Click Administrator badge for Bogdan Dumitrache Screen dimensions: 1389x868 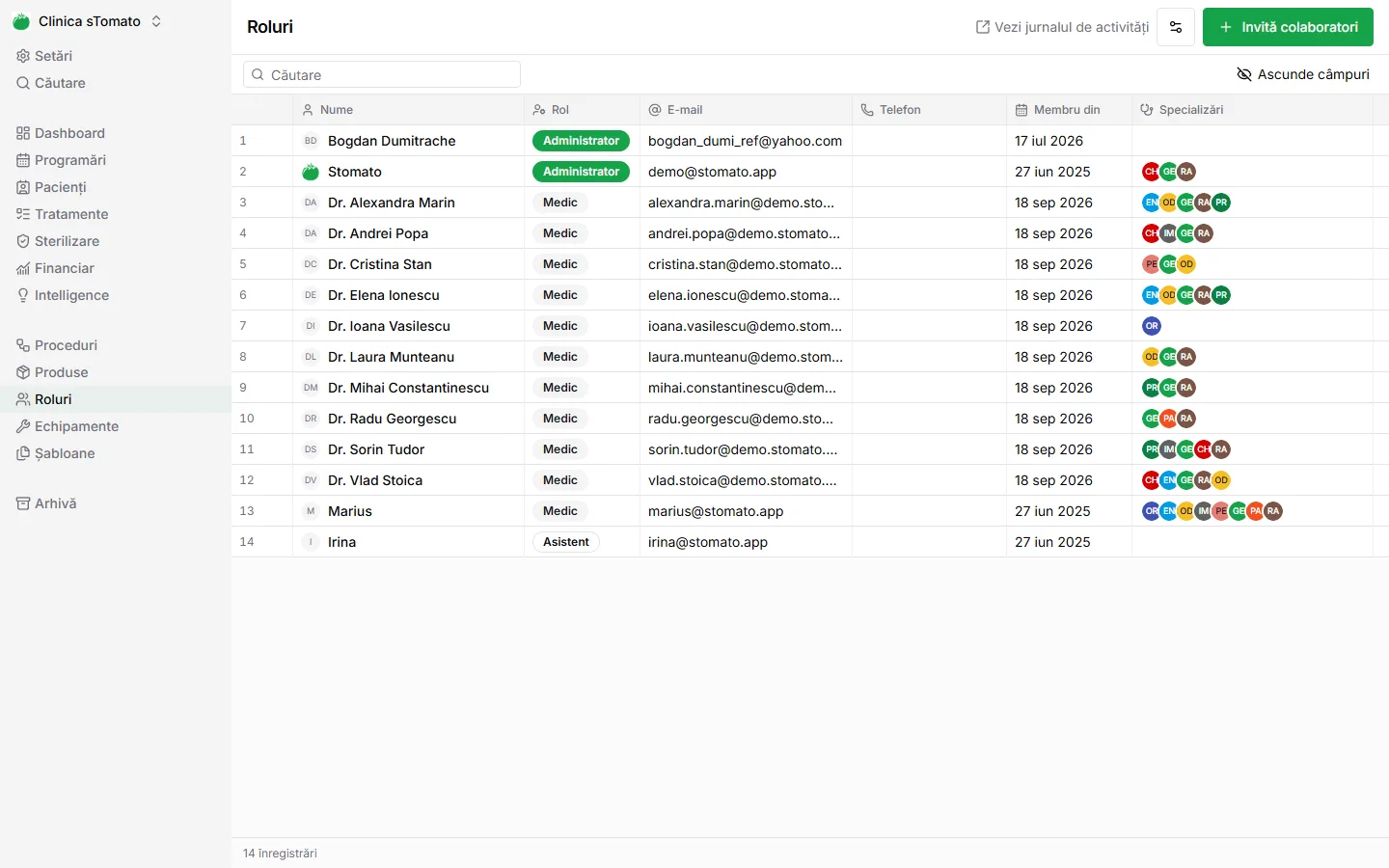(581, 141)
